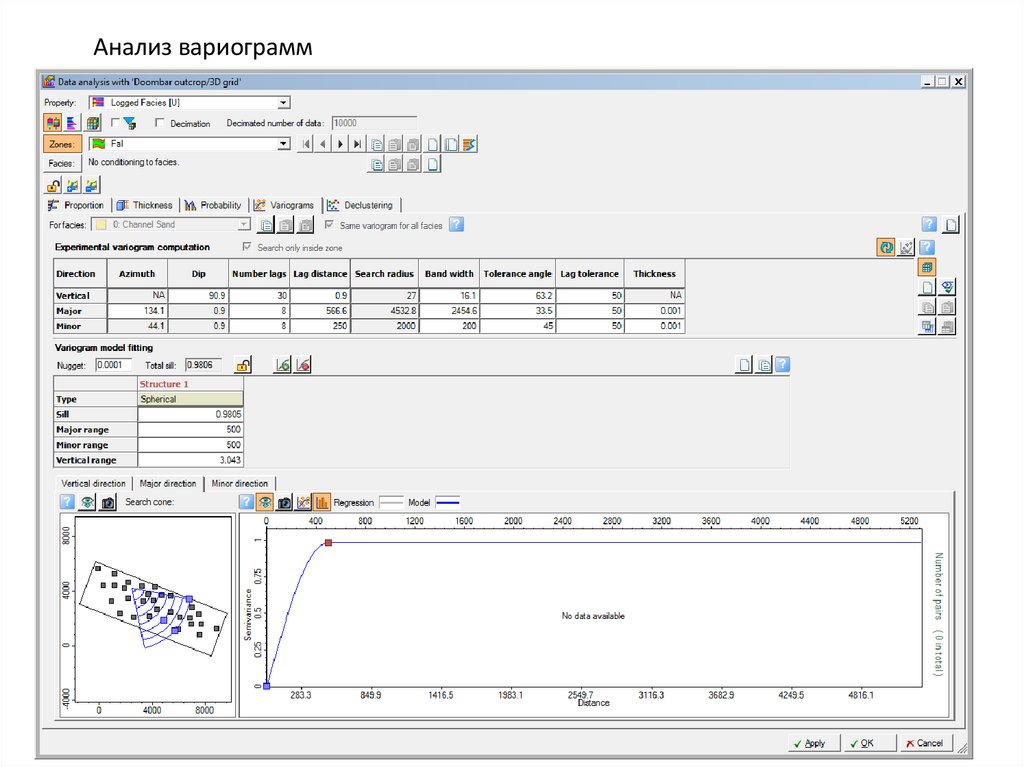Click the orange-highlighted table icon beside the variogram table
The height and width of the screenshot is (767, 1024).
point(927,267)
